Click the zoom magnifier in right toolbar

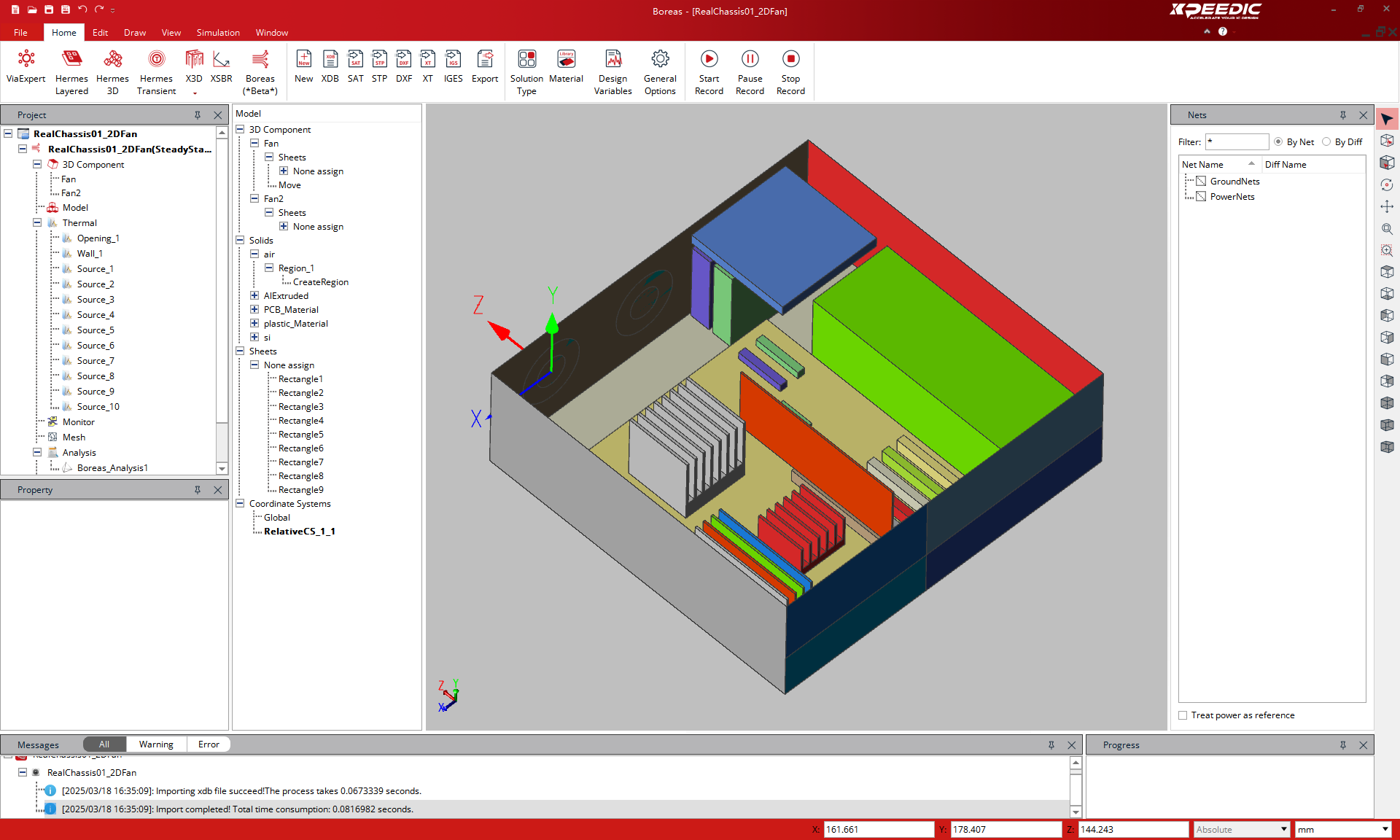tap(1387, 228)
